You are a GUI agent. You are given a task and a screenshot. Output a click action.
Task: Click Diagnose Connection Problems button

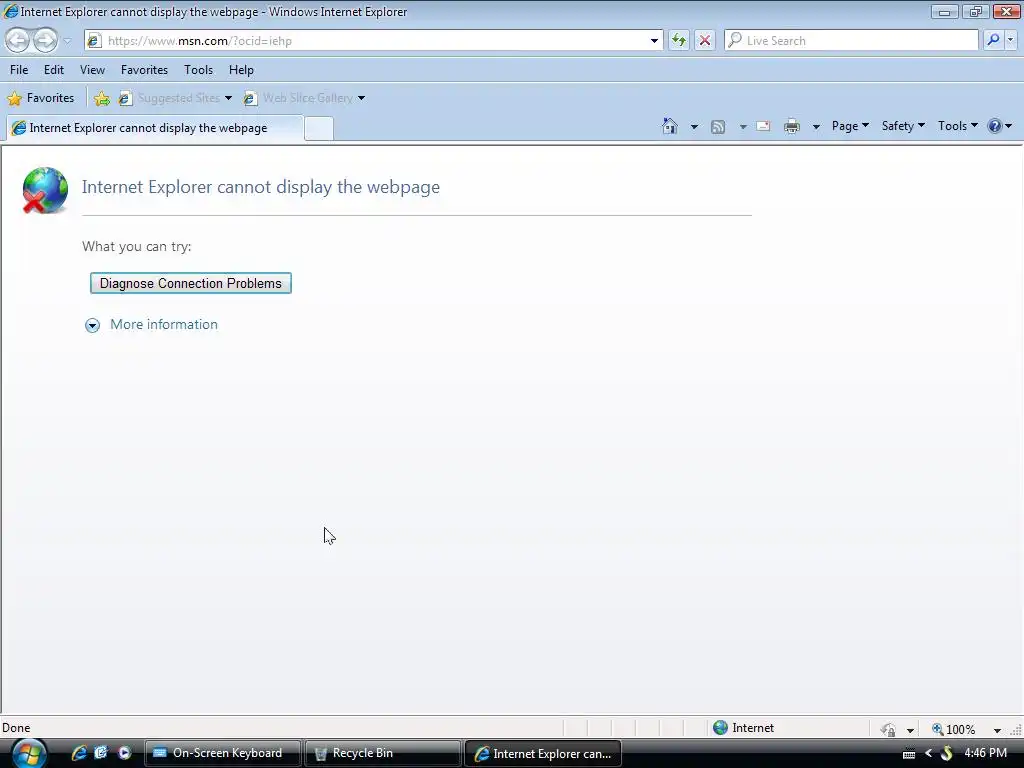(191, 283)
